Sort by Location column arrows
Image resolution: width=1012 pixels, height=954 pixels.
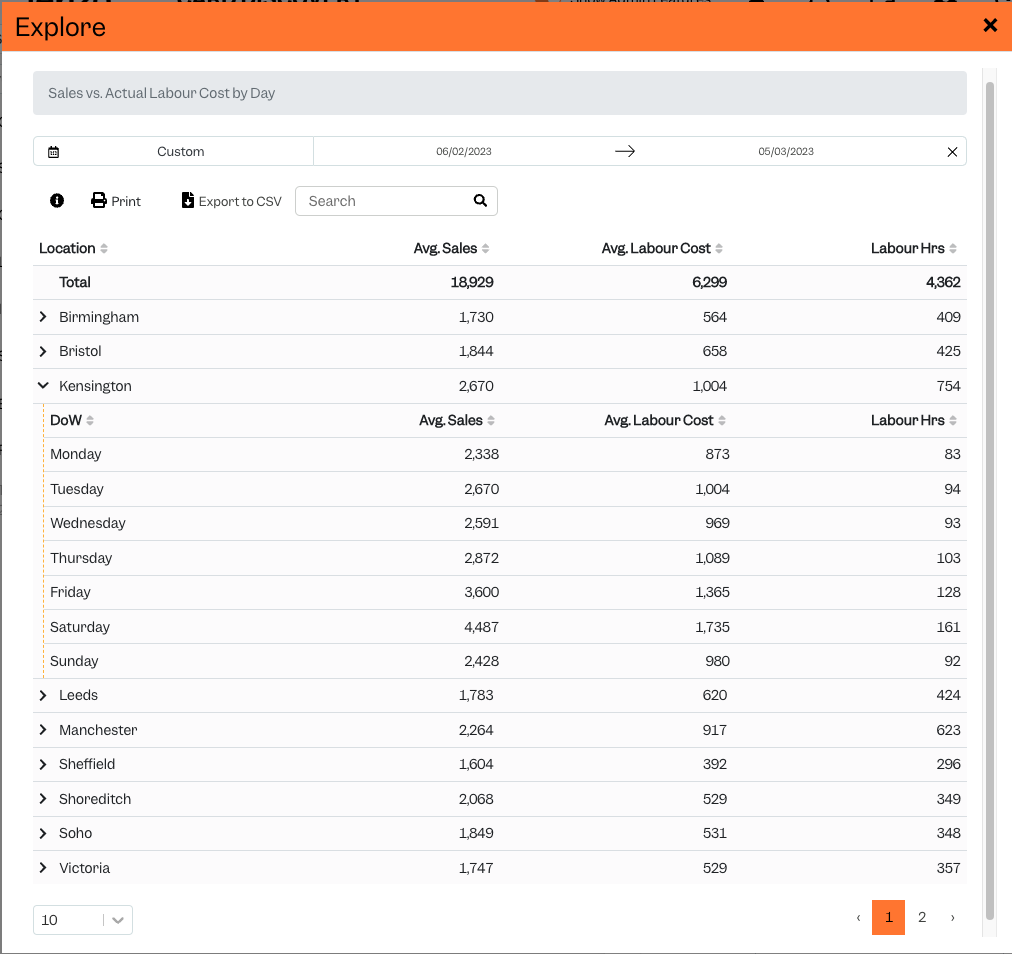[x=104, y=249]
